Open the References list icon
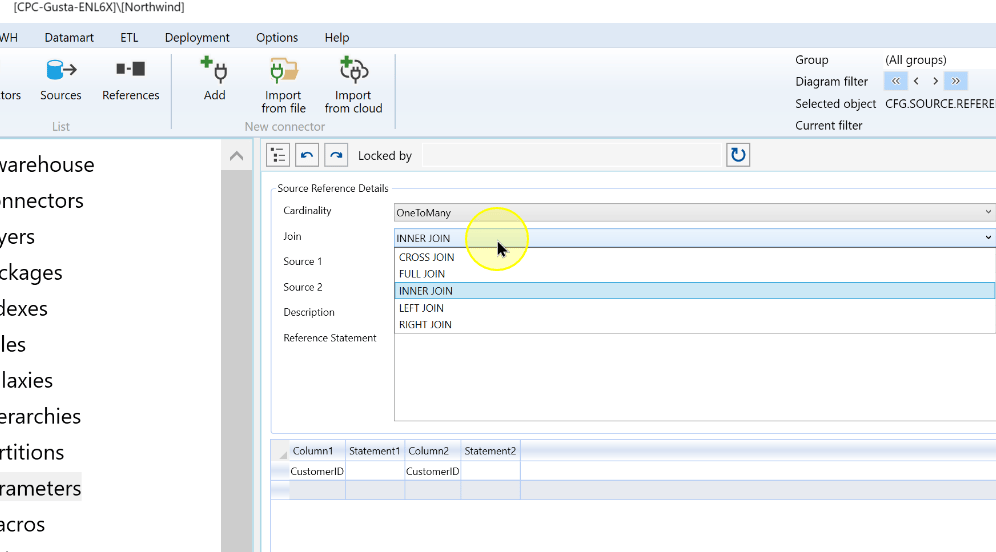This screenshot has height=552, width=996. [130, 79]
